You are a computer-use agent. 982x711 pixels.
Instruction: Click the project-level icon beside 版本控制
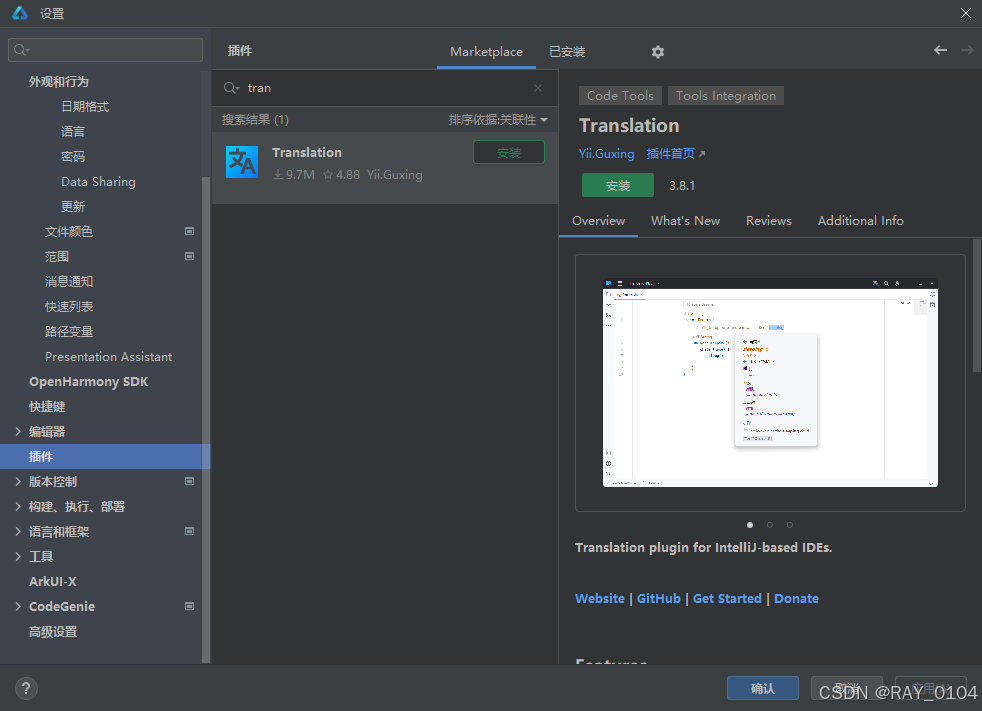189,481
